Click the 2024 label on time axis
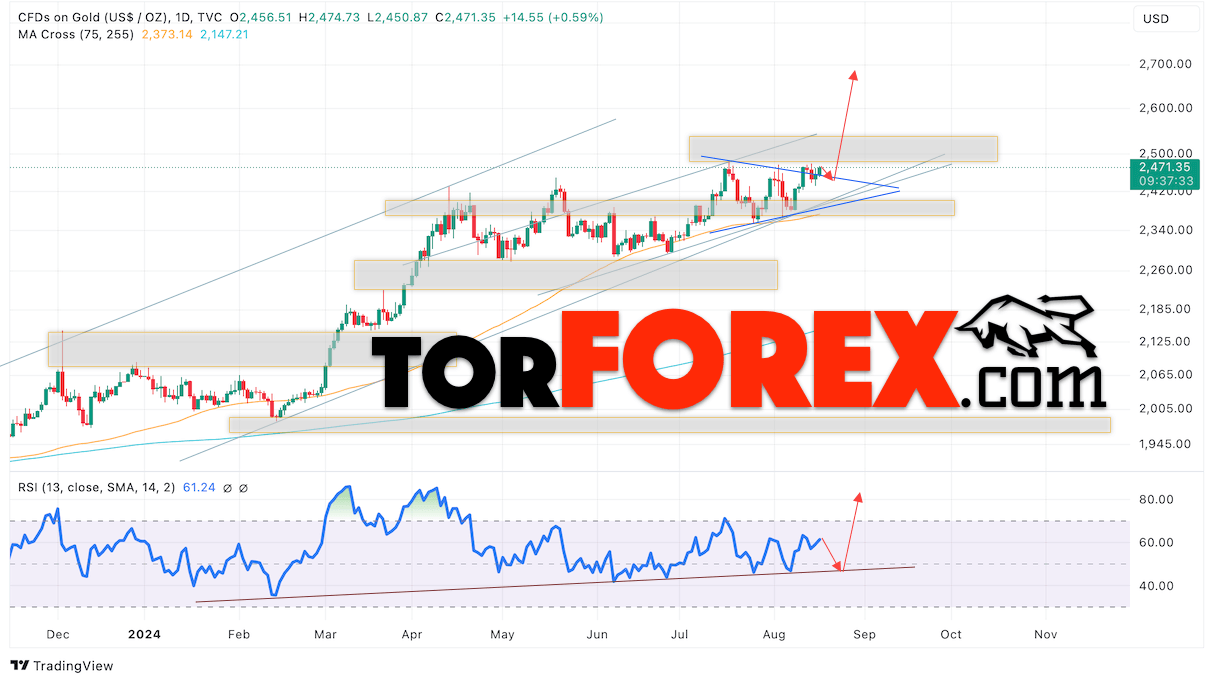The height and width of the screenshot is (683, 1214). coord(145,634)
